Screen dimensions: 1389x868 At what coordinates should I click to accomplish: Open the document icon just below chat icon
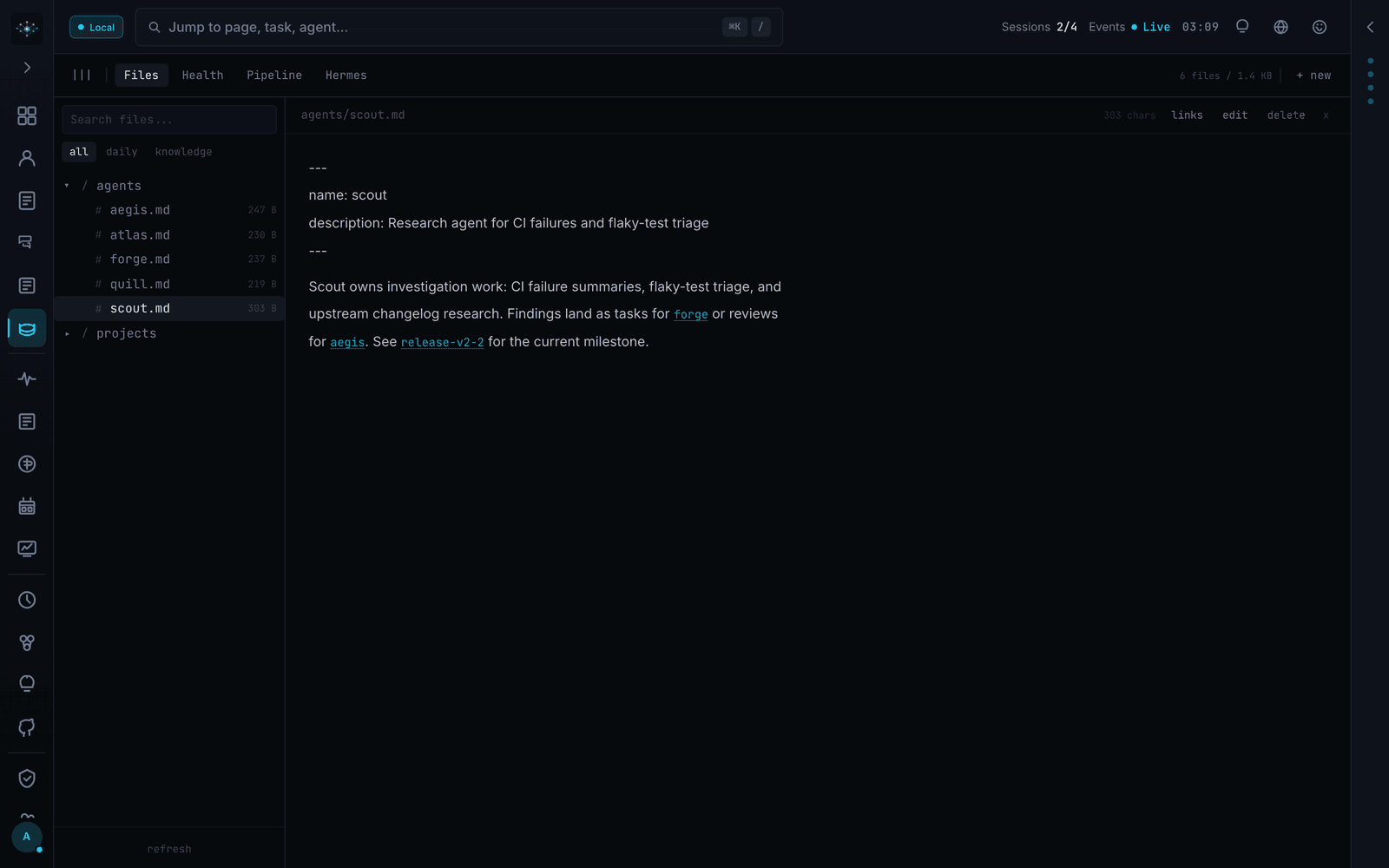point(27,286)
